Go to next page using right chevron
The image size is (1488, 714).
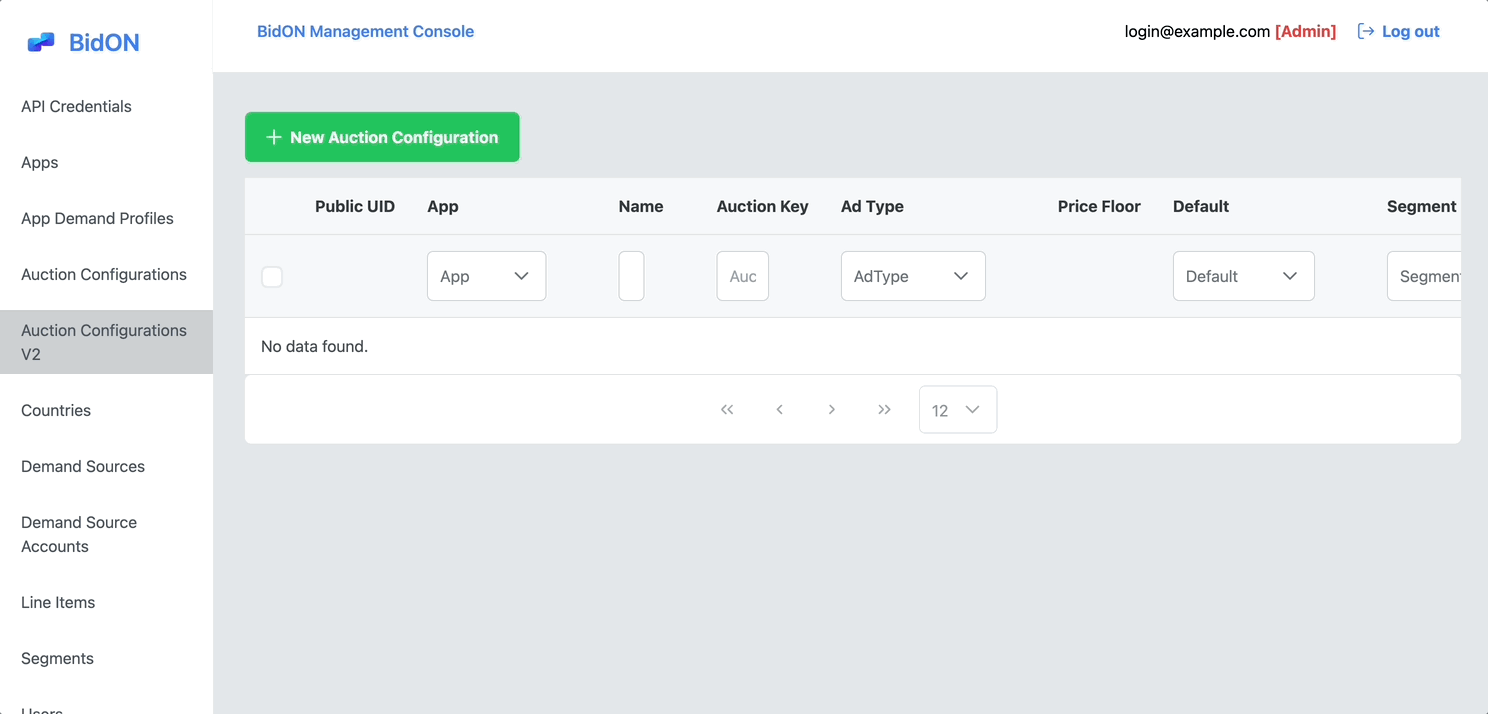(x=831, y=409)
